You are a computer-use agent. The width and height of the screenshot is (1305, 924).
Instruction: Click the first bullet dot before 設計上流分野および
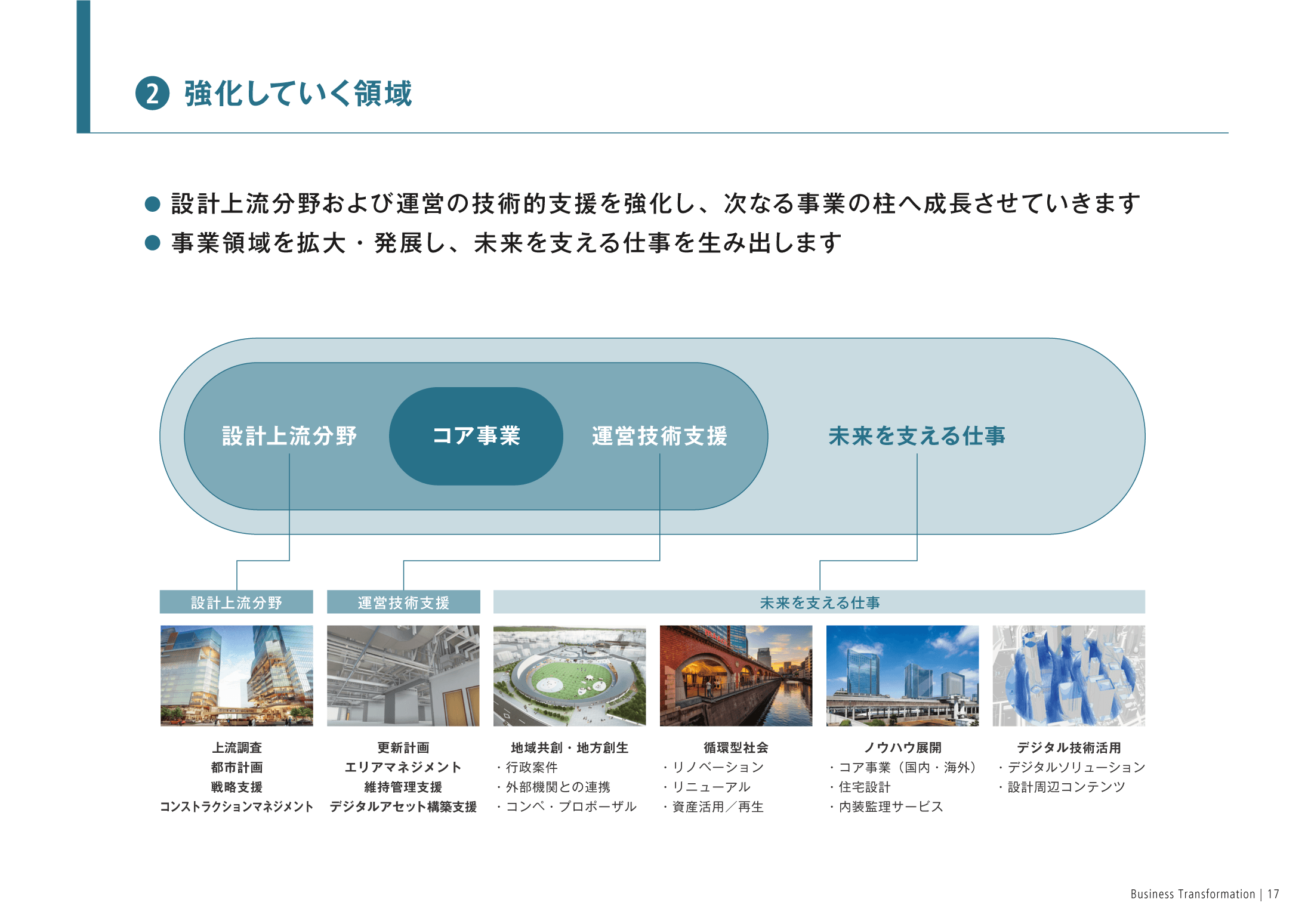pos(153,204)
